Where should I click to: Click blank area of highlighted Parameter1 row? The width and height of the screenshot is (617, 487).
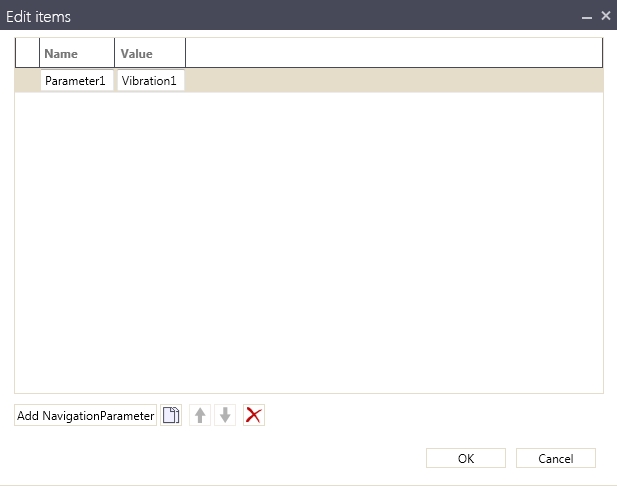(390, 81)
